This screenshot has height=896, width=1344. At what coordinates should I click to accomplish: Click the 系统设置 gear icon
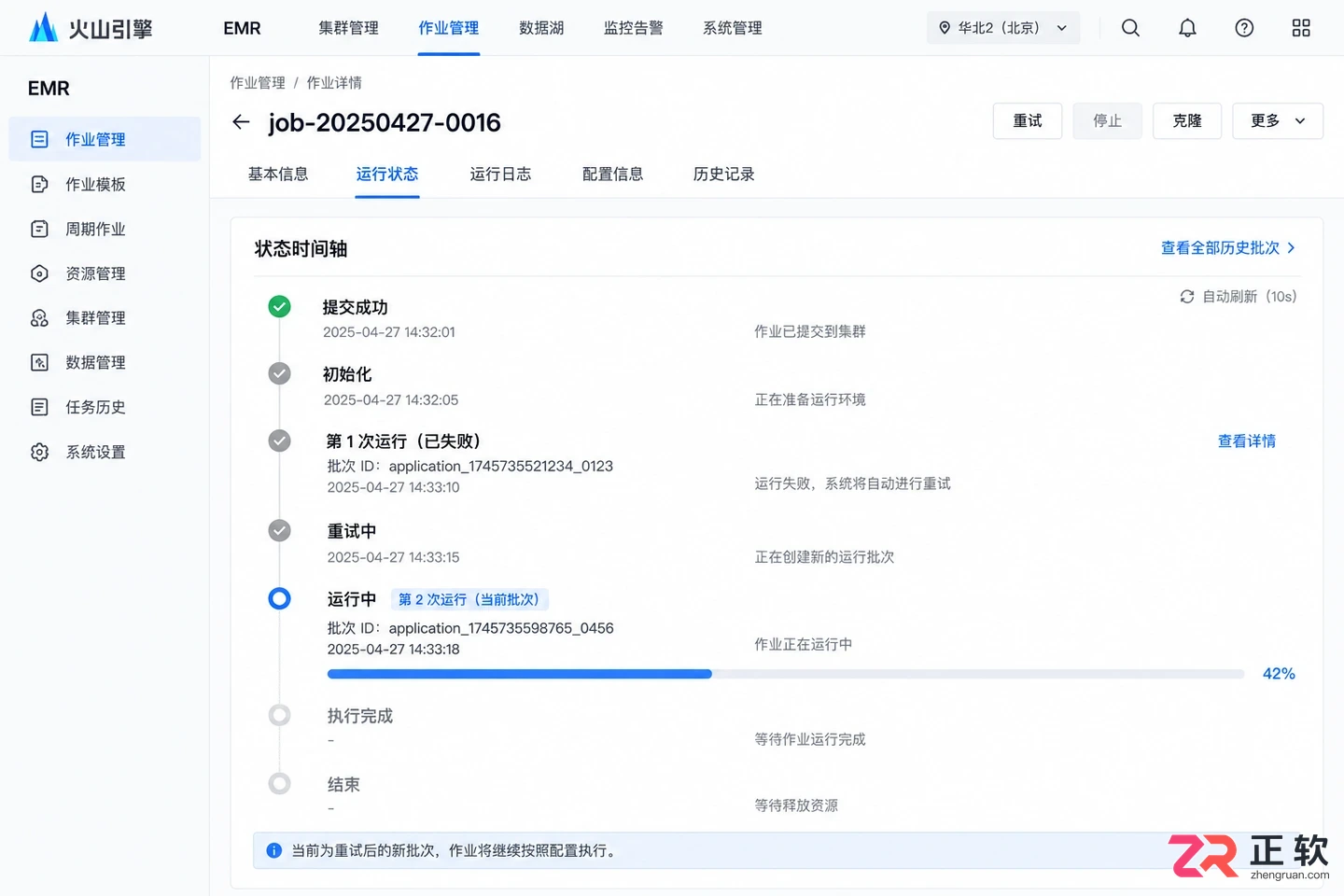coord(39,452)
